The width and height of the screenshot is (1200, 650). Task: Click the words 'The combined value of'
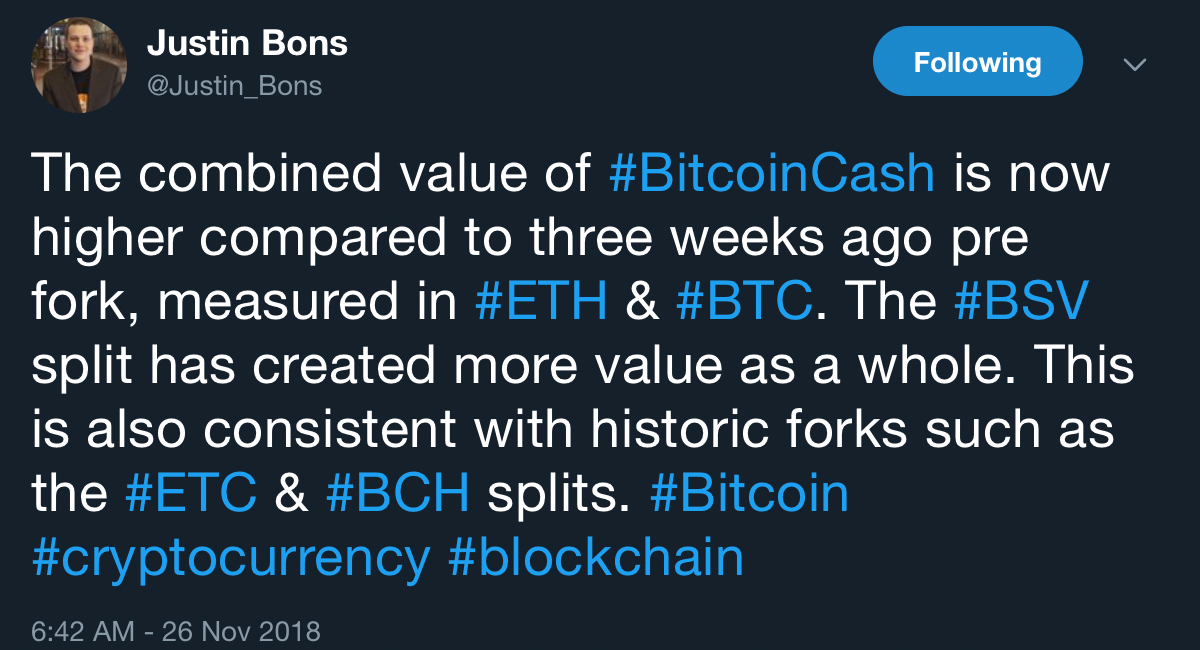pyautogui.click(x=311, y=174)
